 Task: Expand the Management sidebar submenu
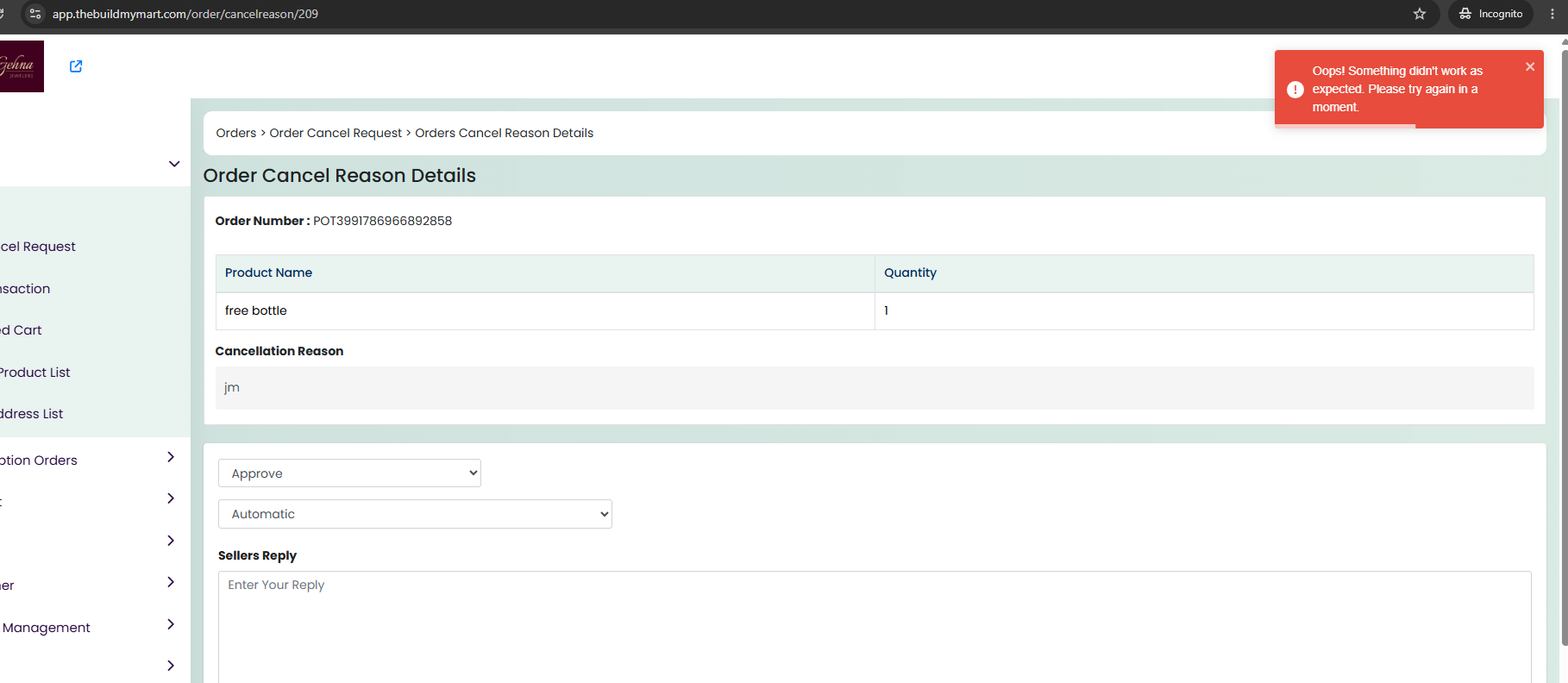pyautogui.click(x=171, y=624)
